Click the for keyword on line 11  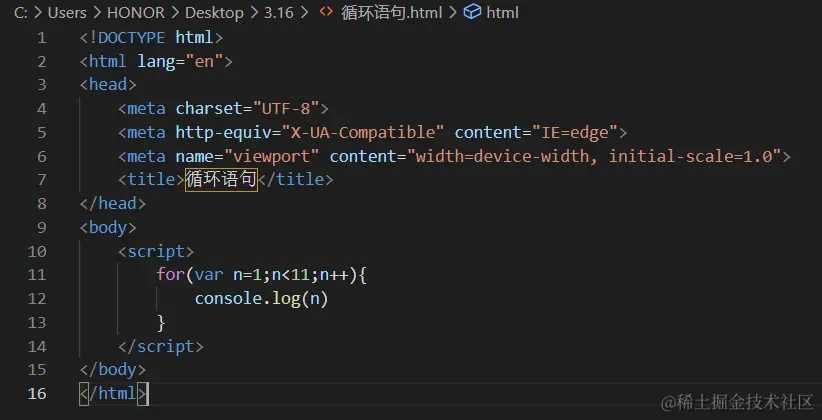pyautogui.click(x=170, y=275)
